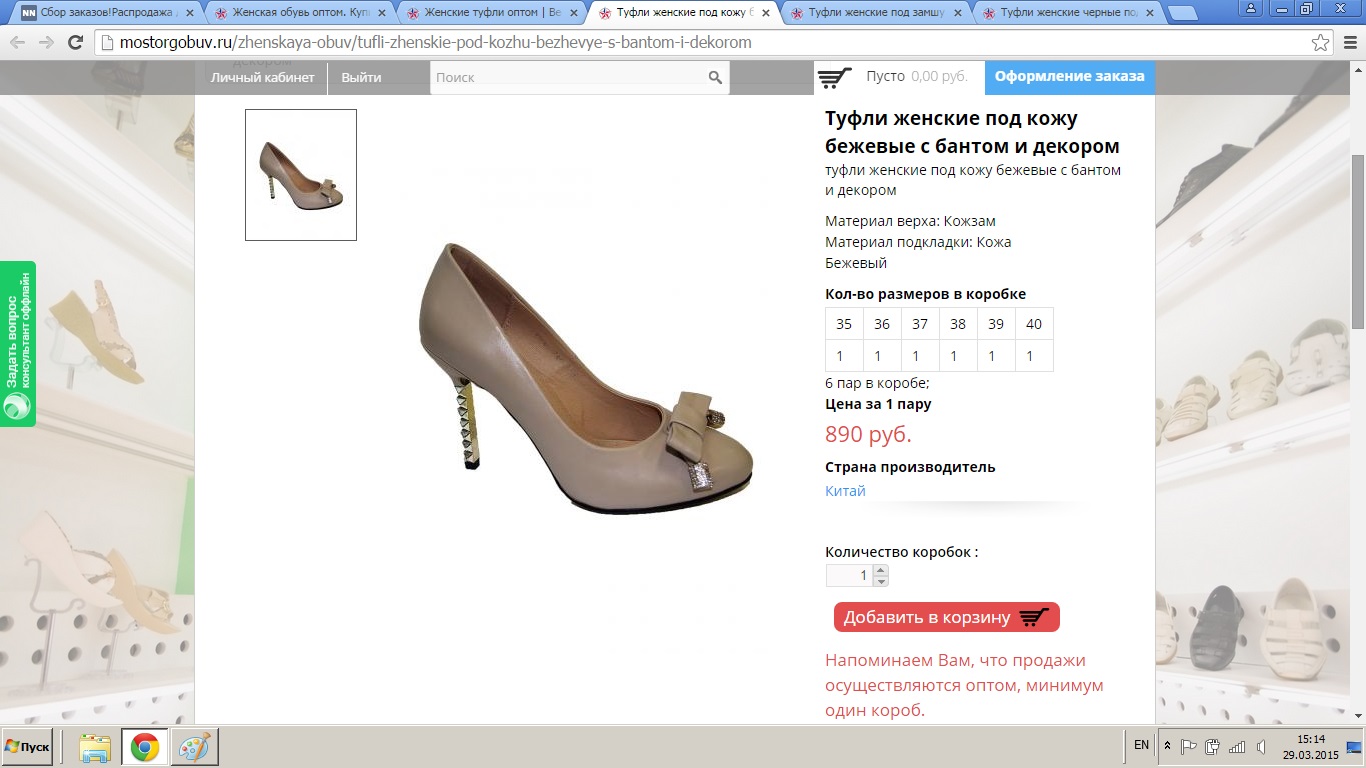The width and height of the screenshot is (1366, 768).
Task: Close the active 'Туфли женские под кожу' tab
Action: point(765,14)
